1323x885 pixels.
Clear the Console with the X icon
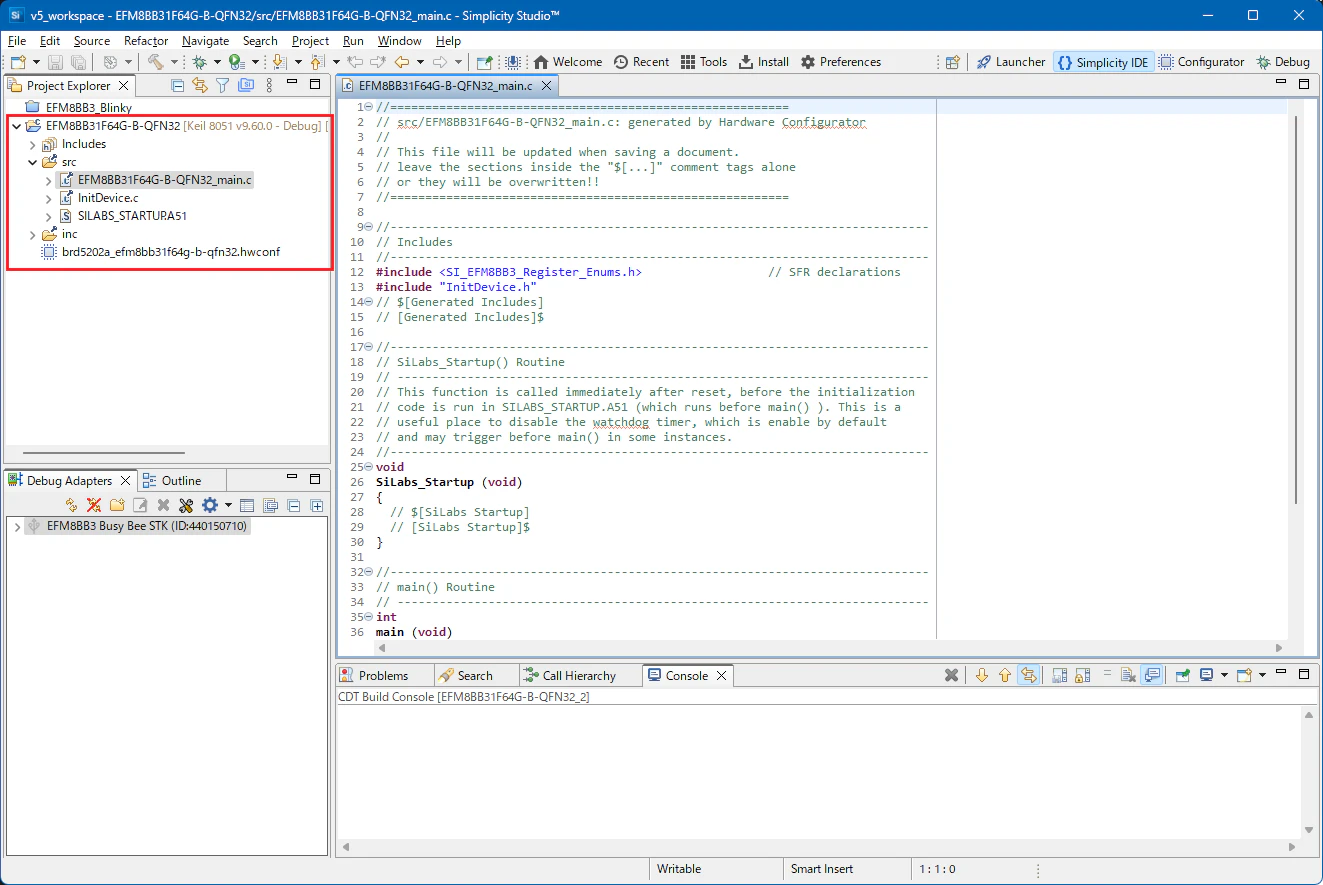point(952,676)
